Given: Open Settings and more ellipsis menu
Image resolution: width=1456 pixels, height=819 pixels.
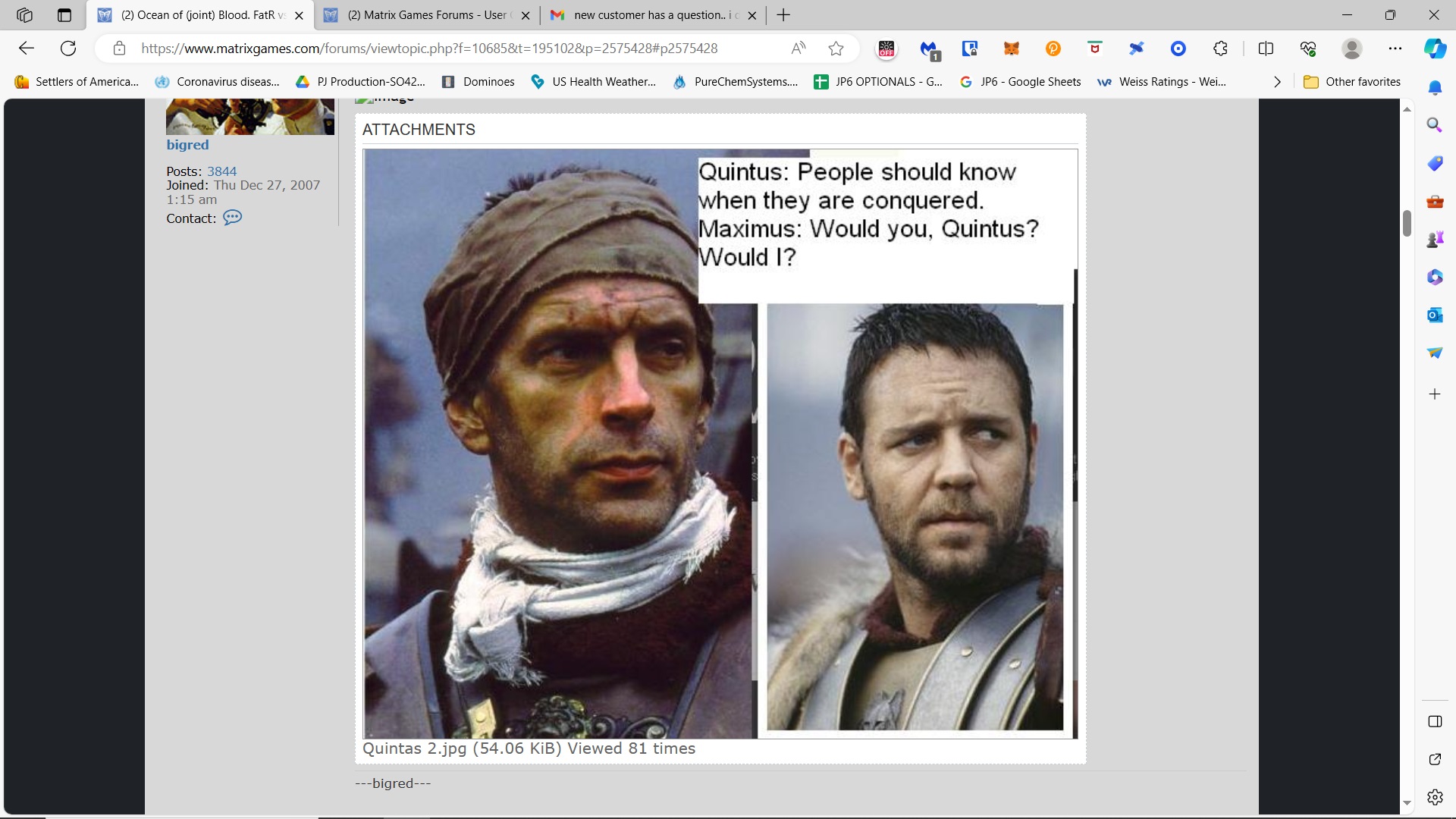Looking at the screenshot, I should (x=1395, y=49).
